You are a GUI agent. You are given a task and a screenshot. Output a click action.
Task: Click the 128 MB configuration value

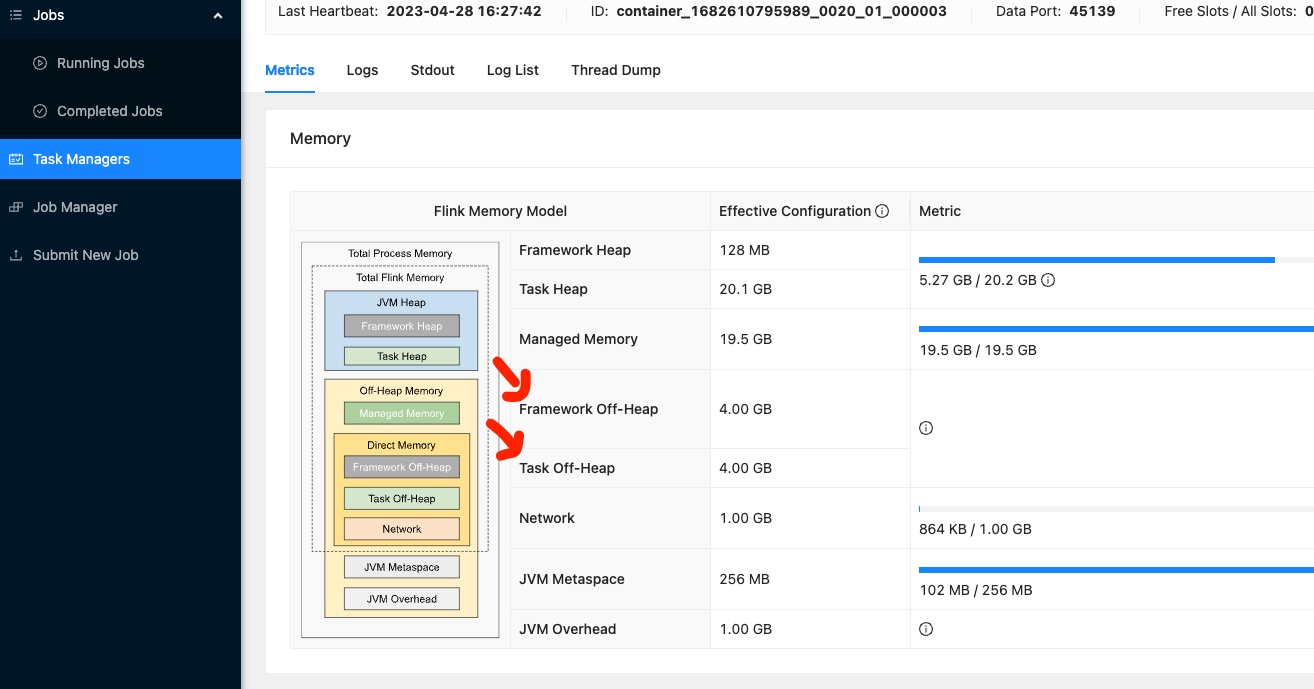745,250
